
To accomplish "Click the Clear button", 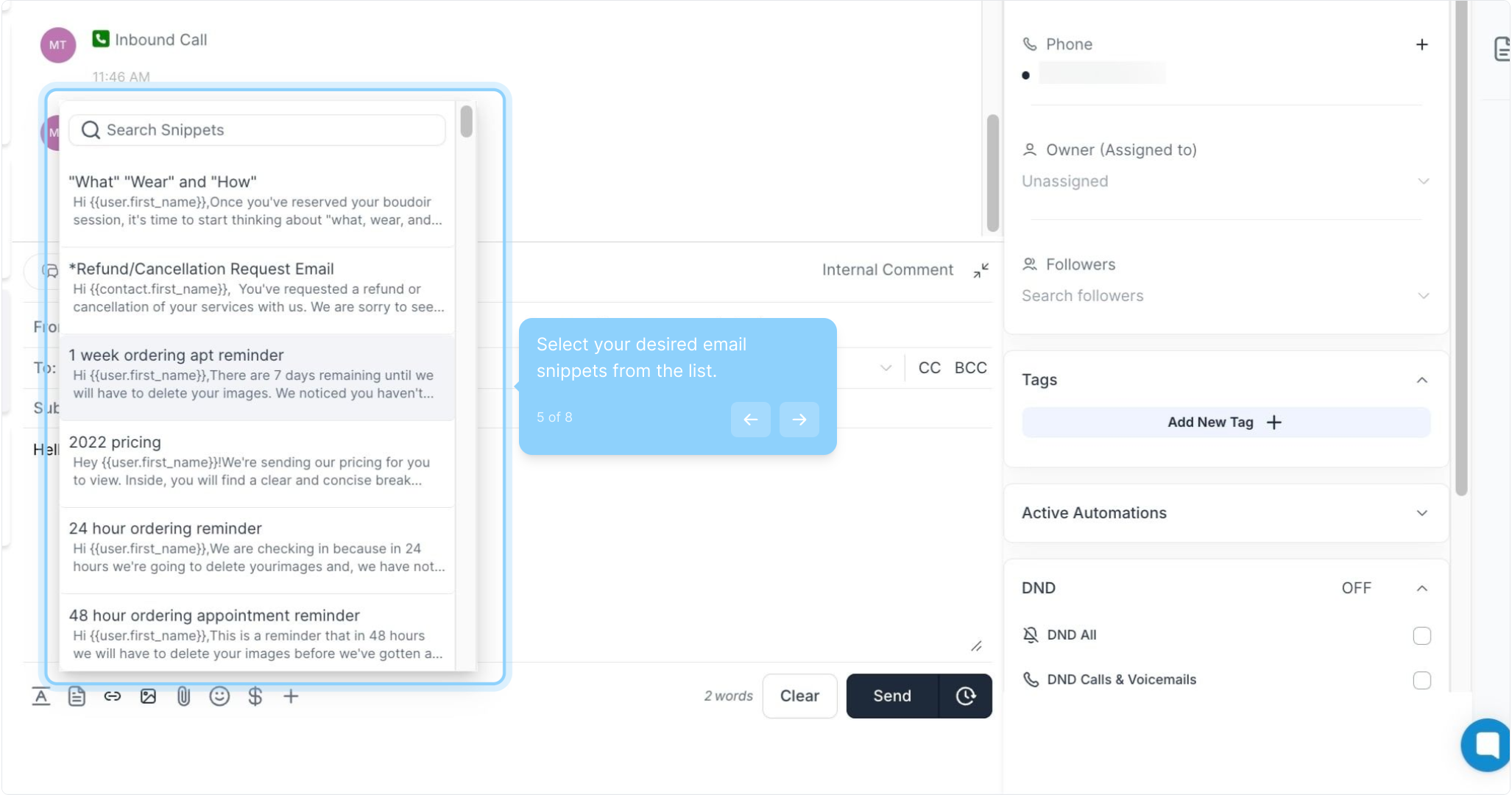I will (x=799, y=696).
